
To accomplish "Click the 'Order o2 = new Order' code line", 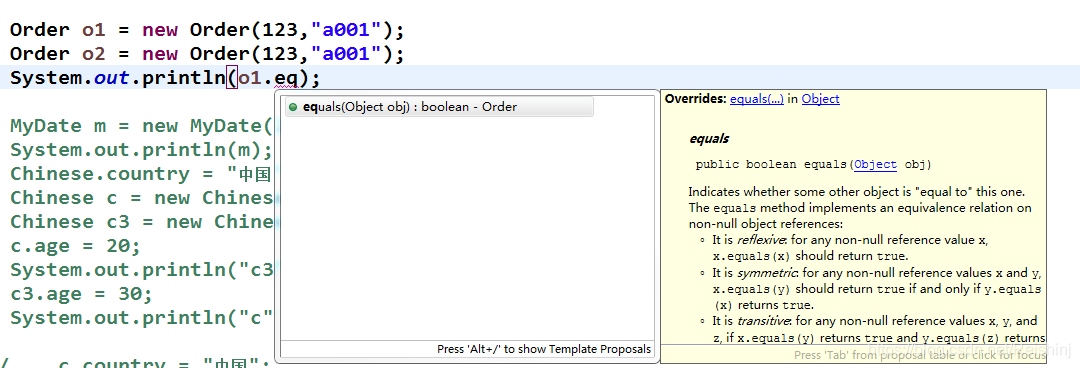I will coord(207,54).
